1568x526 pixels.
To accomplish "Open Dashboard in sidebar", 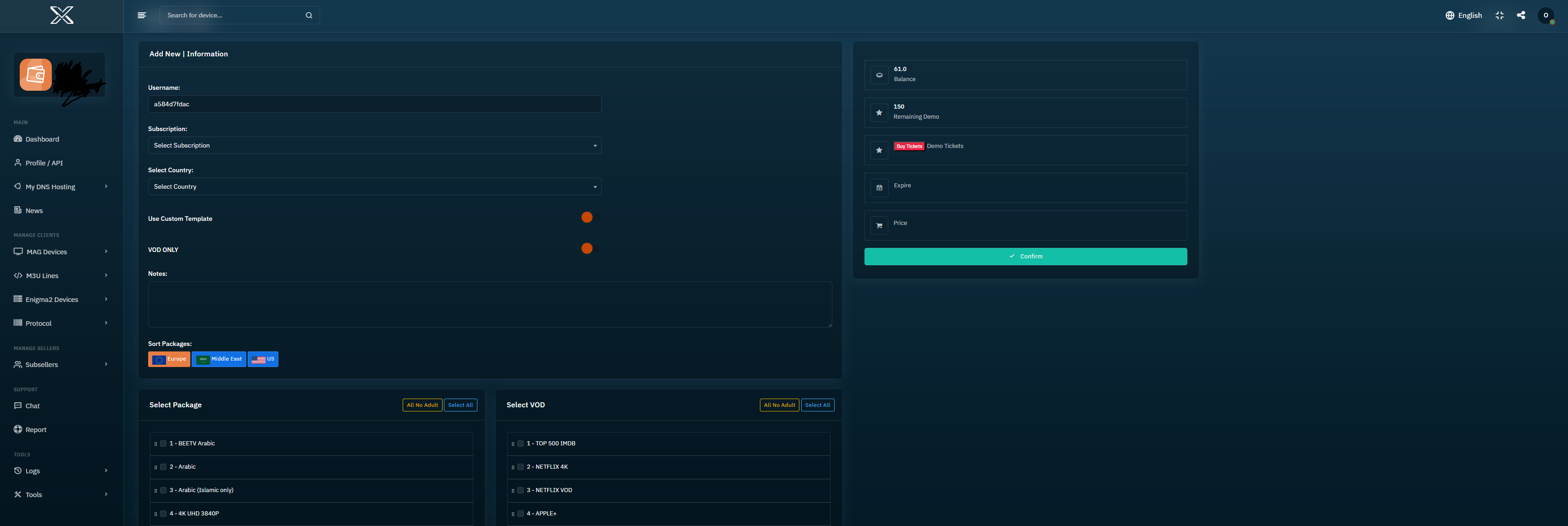I will point(37,139).
